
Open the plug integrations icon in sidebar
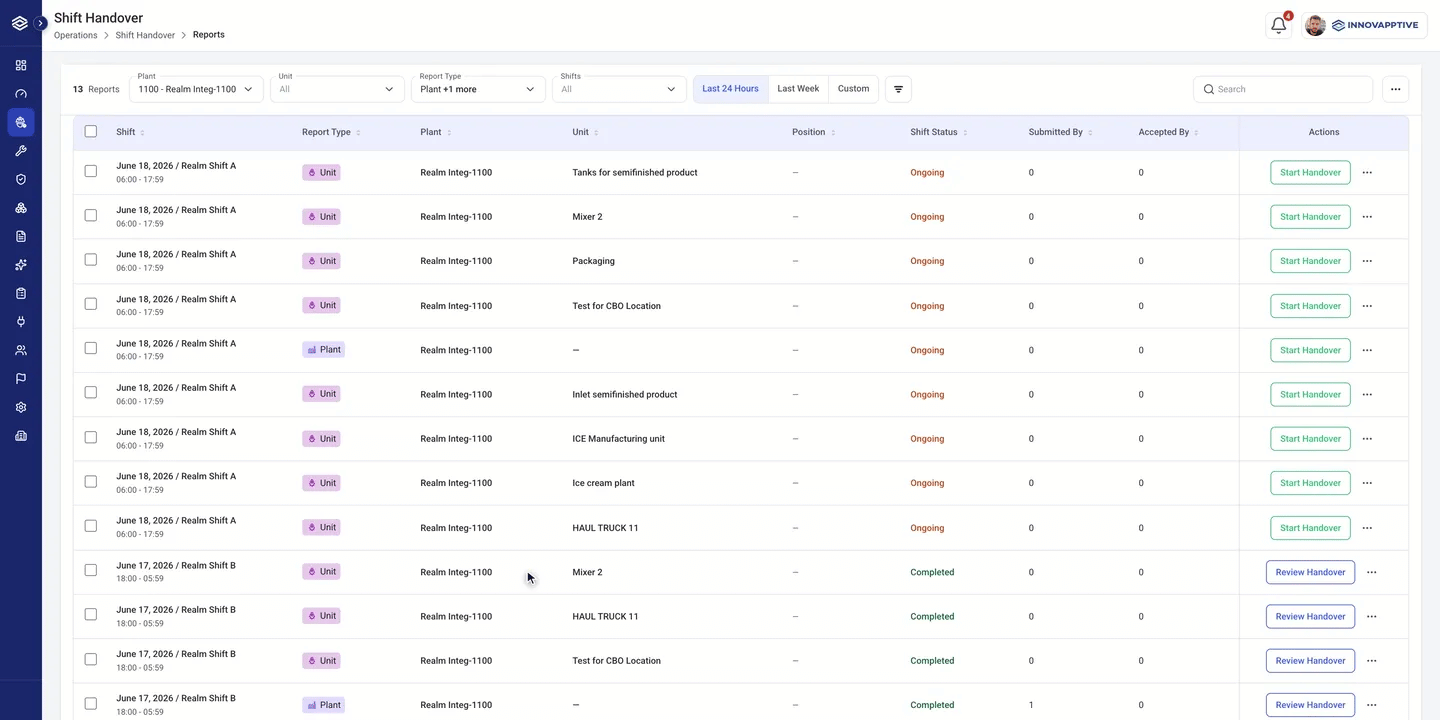[21, 322]
